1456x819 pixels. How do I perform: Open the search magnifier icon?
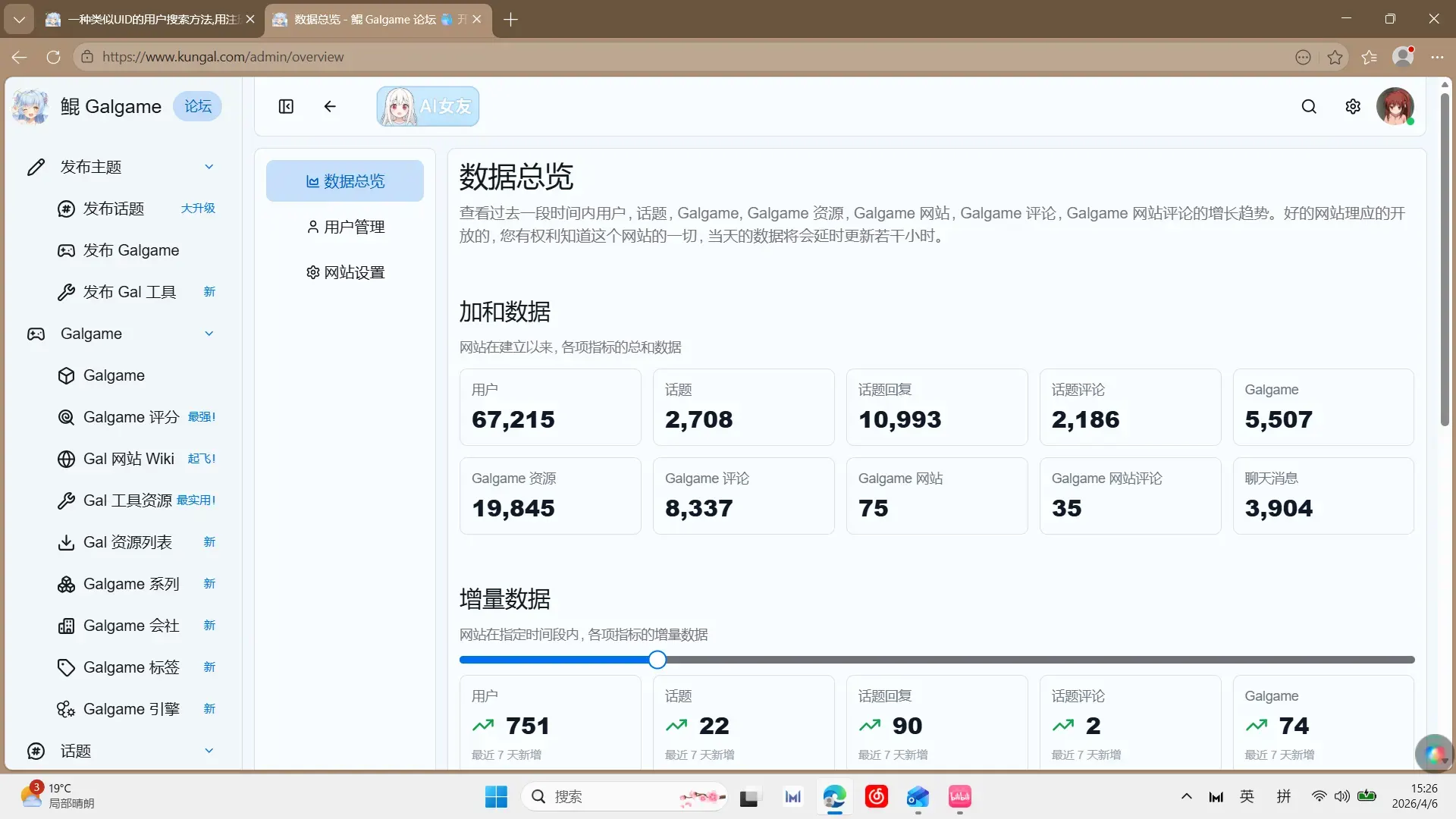click(x=1309, y=106)
